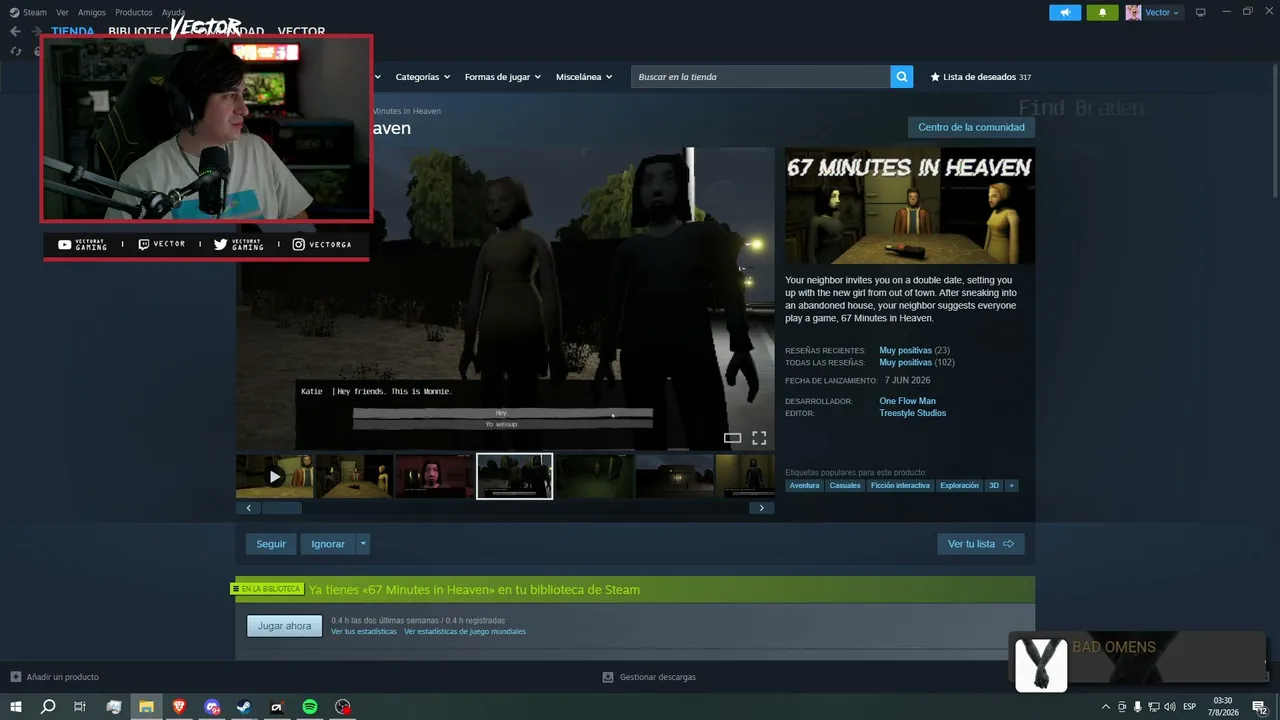Open the Treestyle Studios publisher link

[912, 413]
